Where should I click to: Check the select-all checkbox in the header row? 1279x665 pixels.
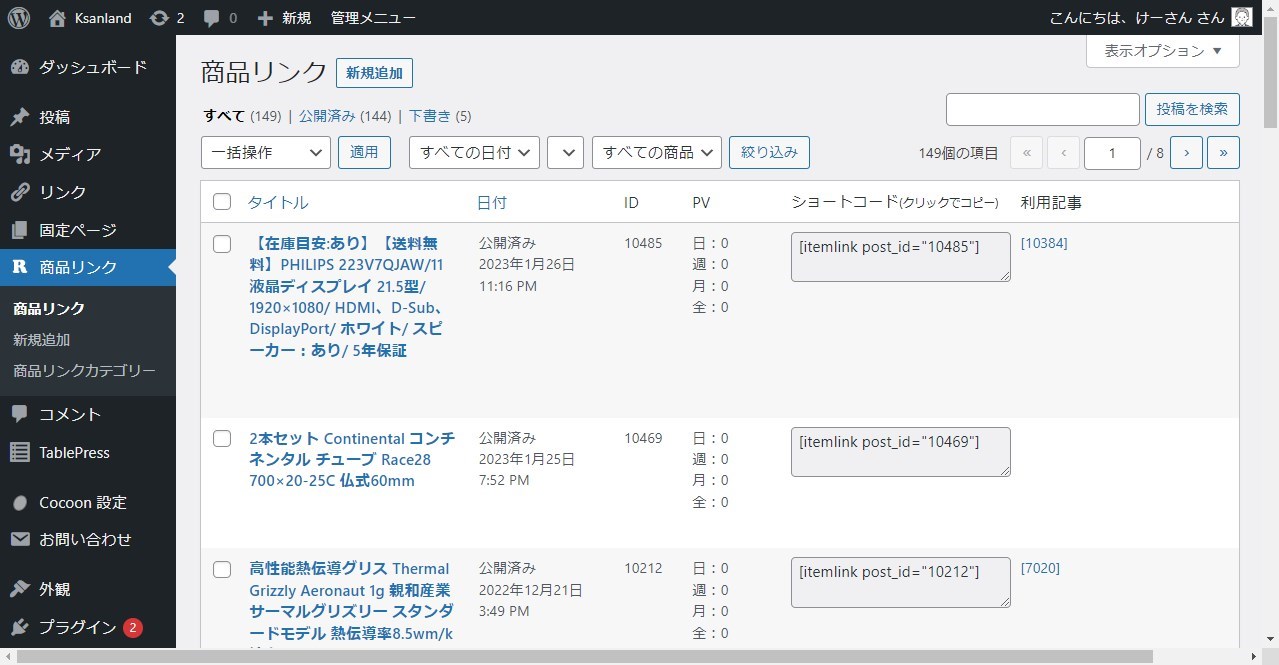tap(222, 201)
